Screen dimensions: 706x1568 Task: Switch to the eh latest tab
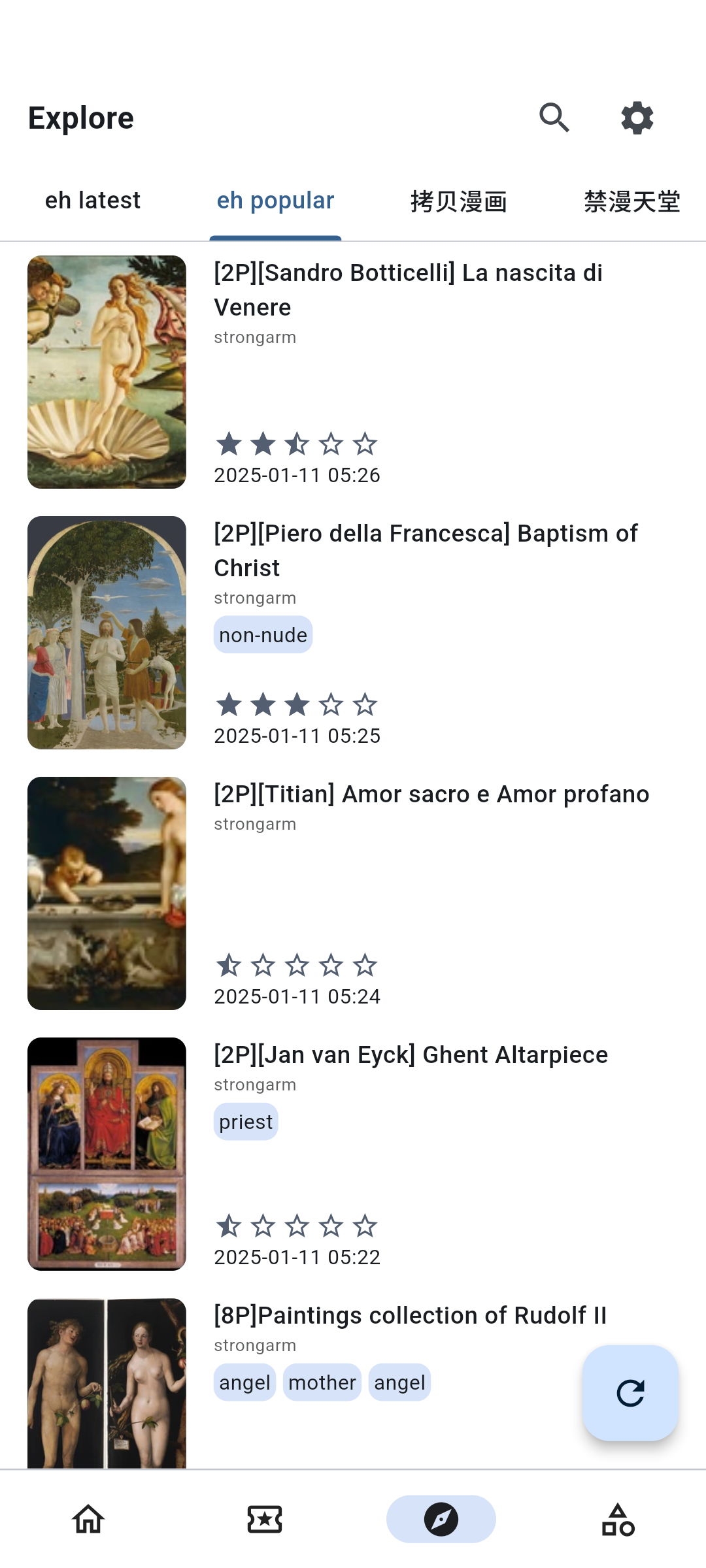click(93, 201)
